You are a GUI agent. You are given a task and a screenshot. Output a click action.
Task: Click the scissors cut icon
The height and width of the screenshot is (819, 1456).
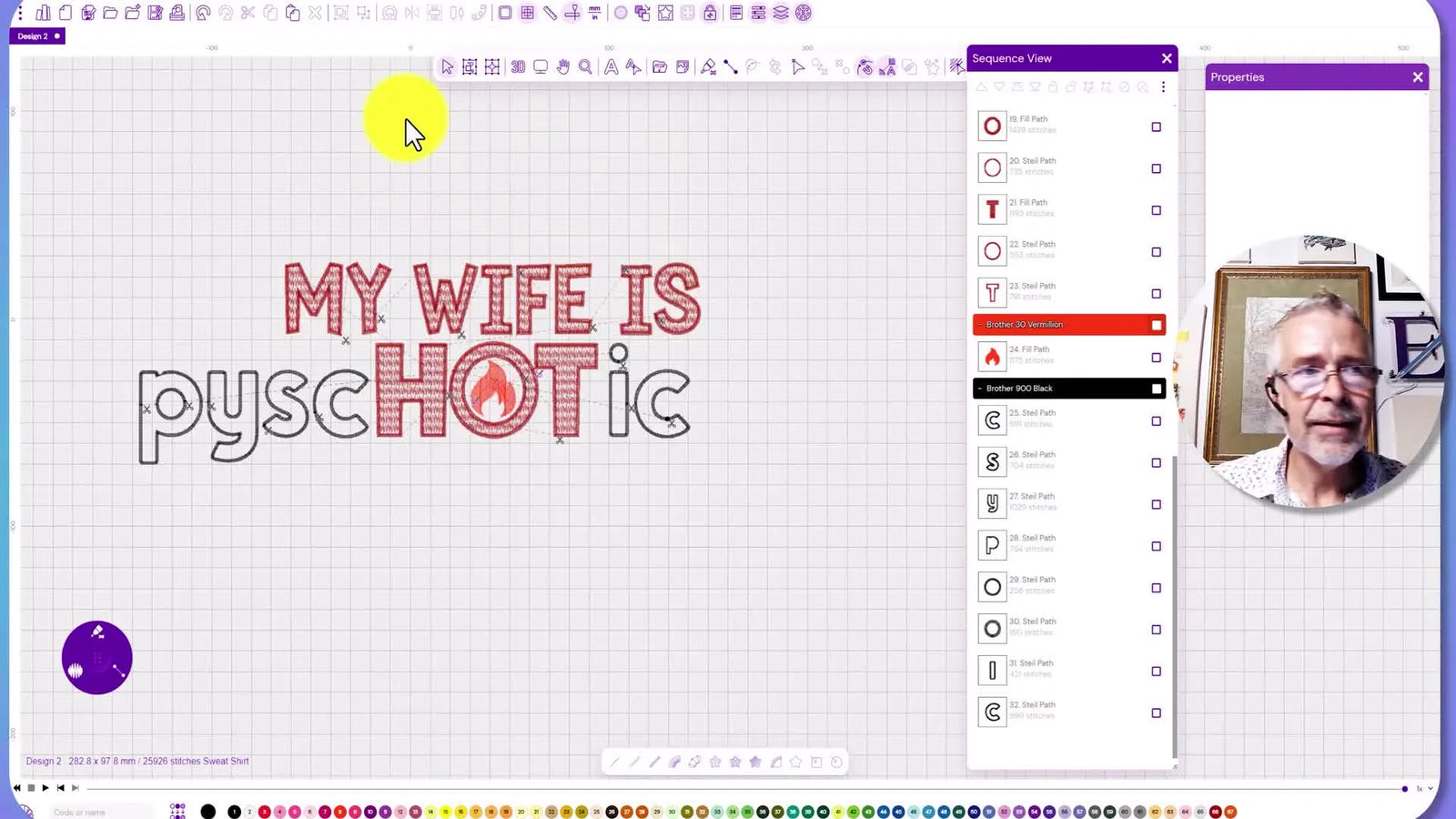point(248,13)
